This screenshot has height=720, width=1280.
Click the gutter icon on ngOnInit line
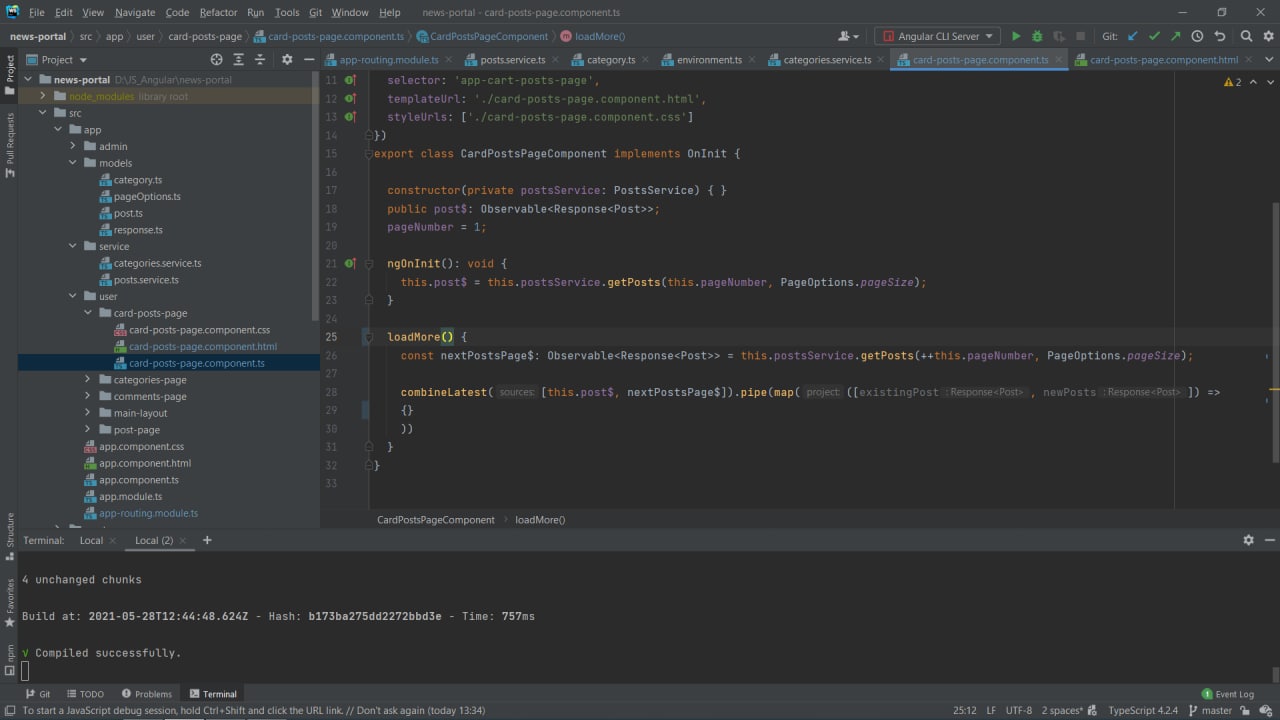coord(350,264)
